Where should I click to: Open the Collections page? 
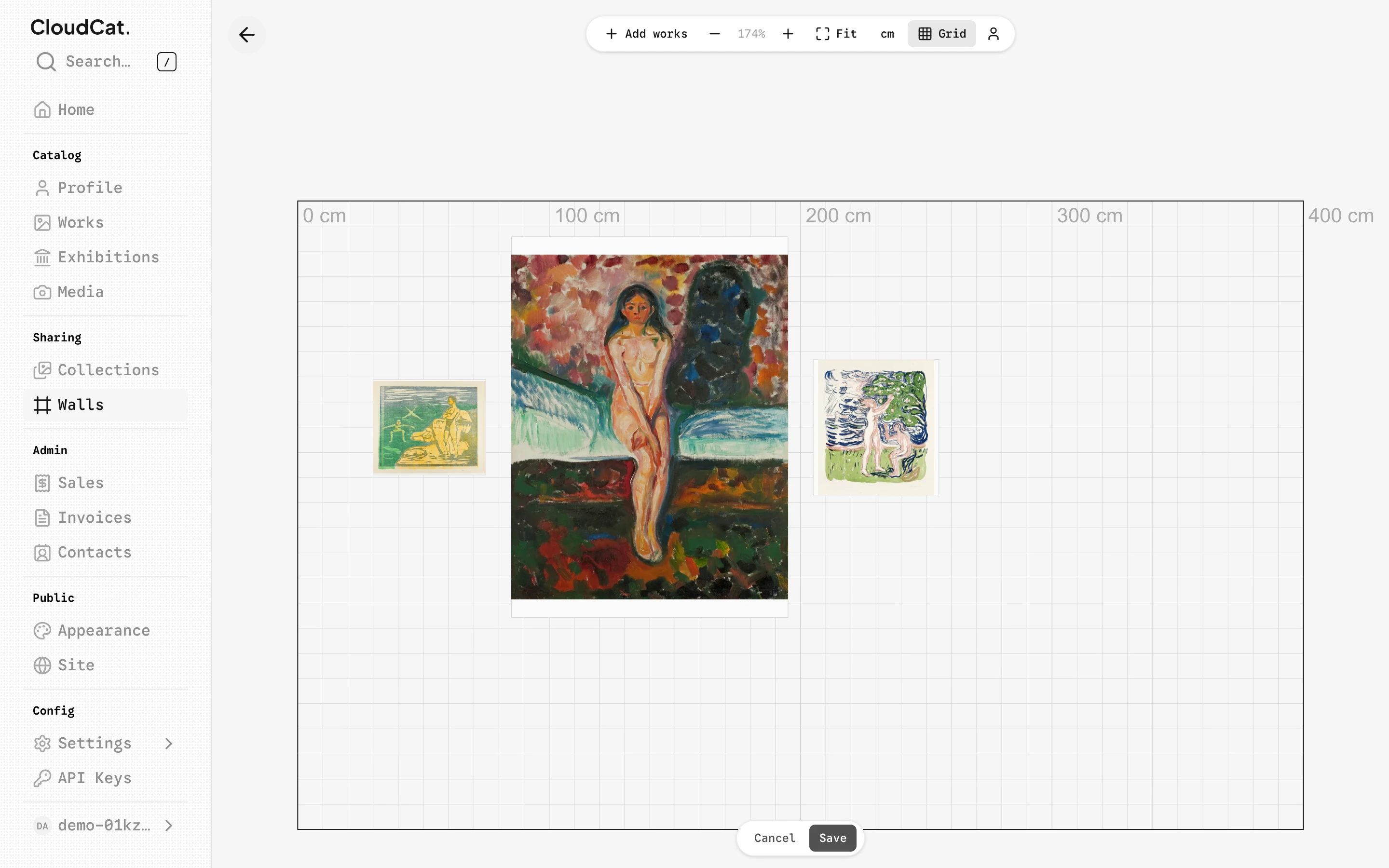pyautogui.click(x=106, y=370)
